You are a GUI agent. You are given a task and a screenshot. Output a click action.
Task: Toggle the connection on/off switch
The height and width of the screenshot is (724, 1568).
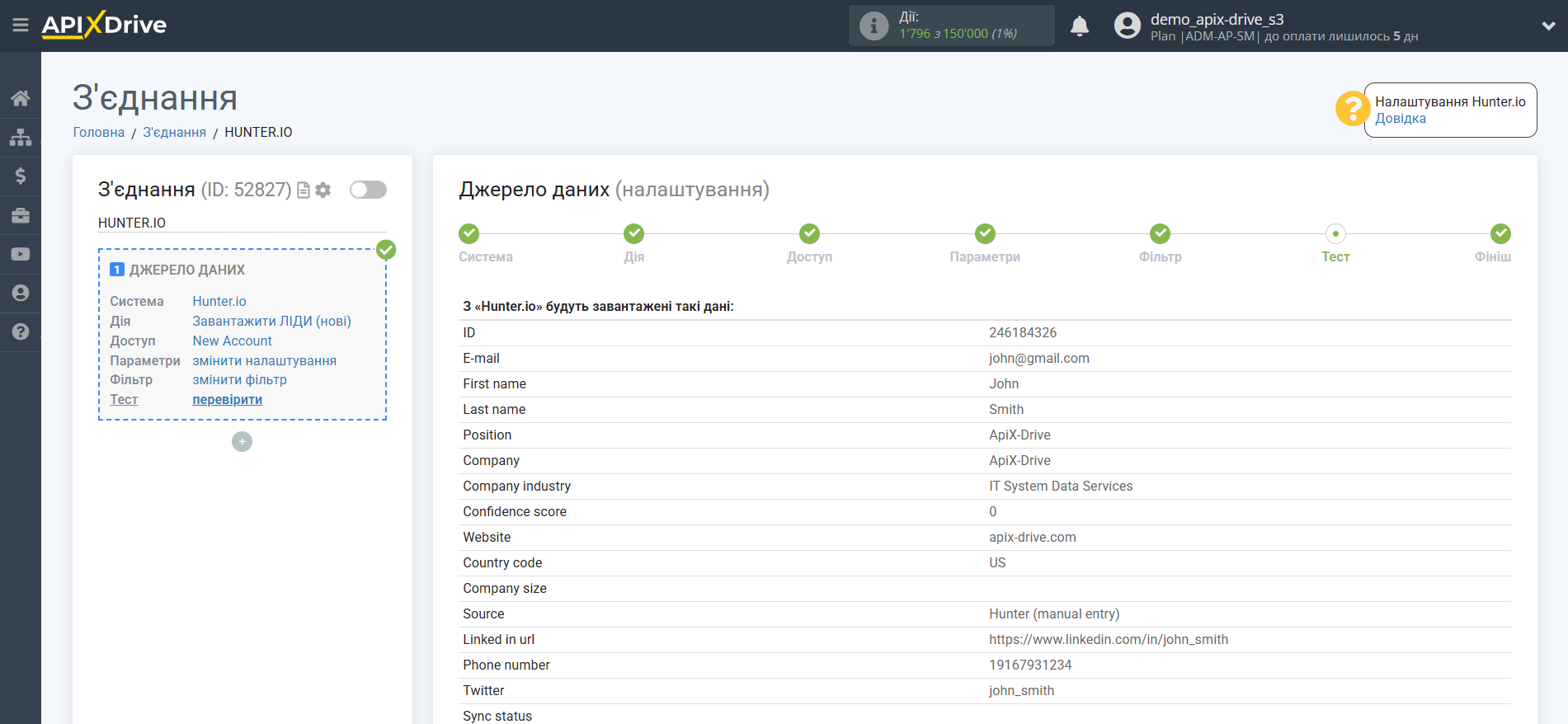368,190
